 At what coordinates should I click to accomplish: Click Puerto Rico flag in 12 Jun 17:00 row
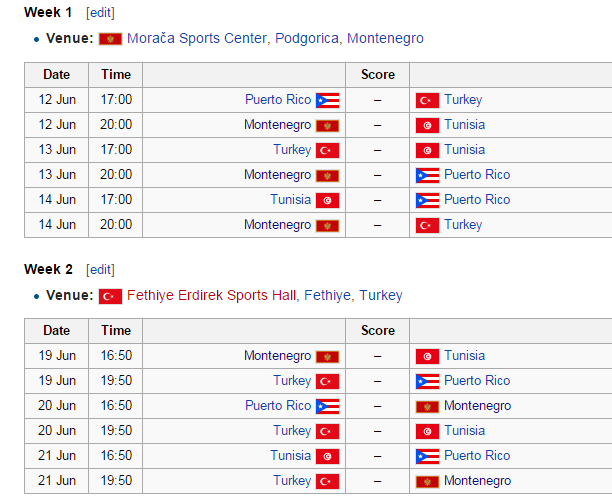click(327, 100)
